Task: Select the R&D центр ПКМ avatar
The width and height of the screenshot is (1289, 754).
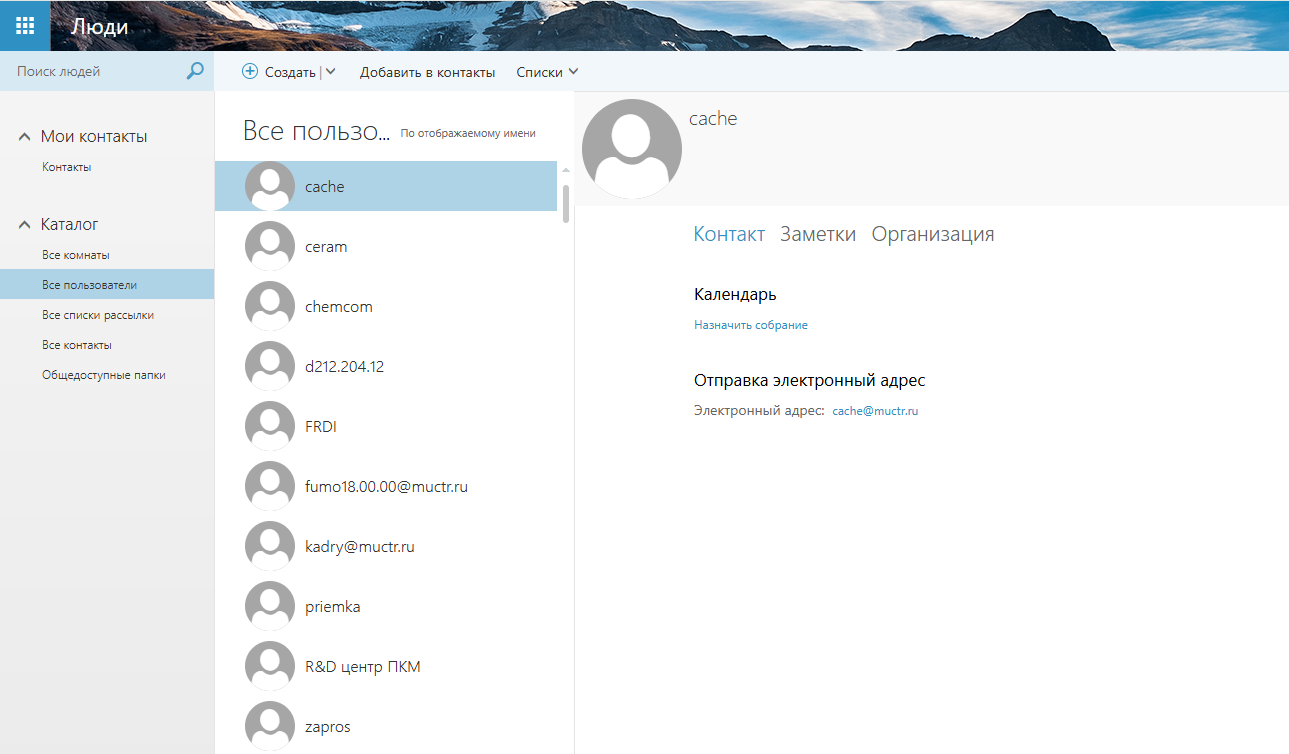Action: tap(270, 666)
